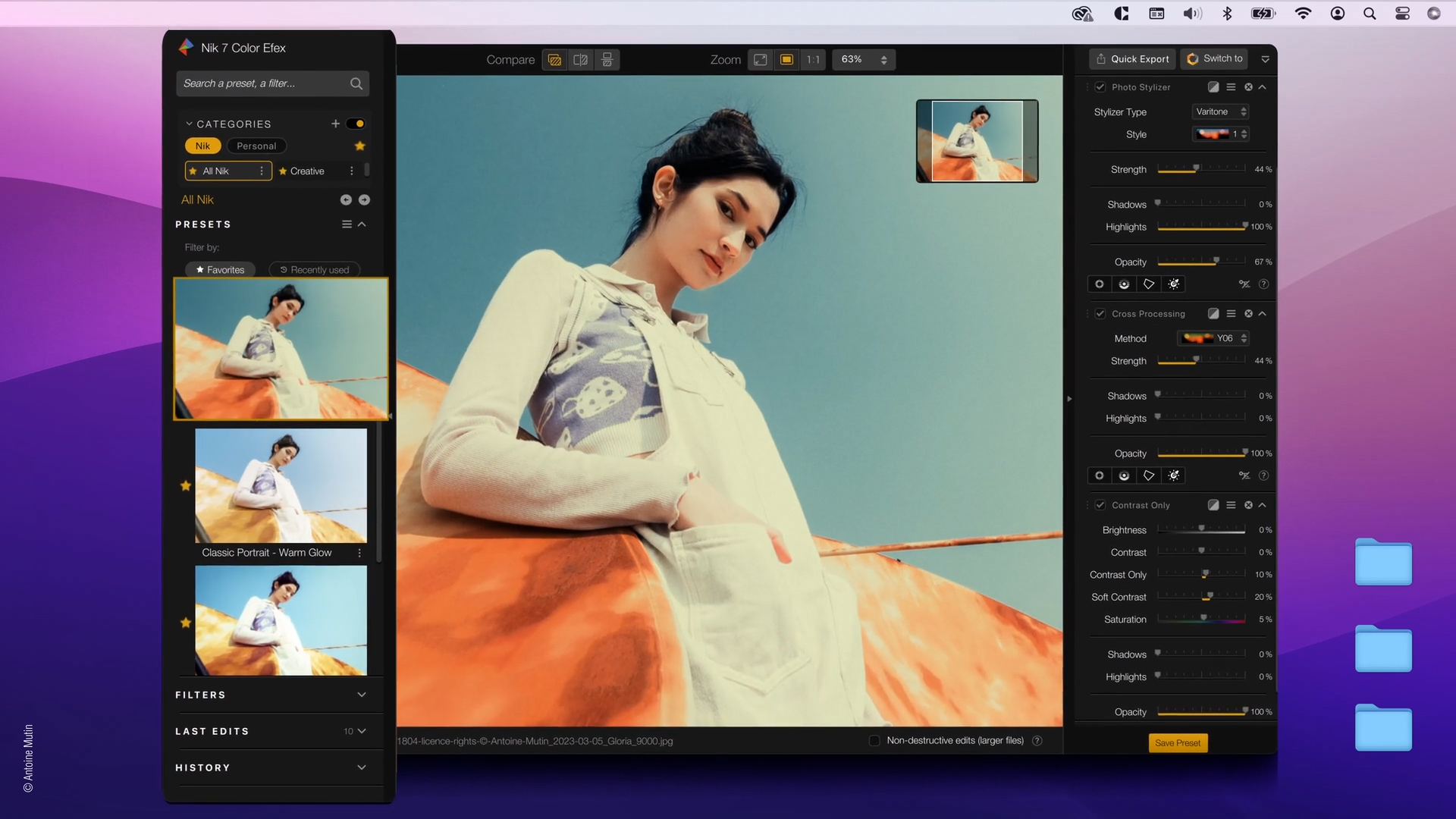Click the Switch to button
The width and height of the screenshot is (1456, 819).
(x=1215, y=58)
